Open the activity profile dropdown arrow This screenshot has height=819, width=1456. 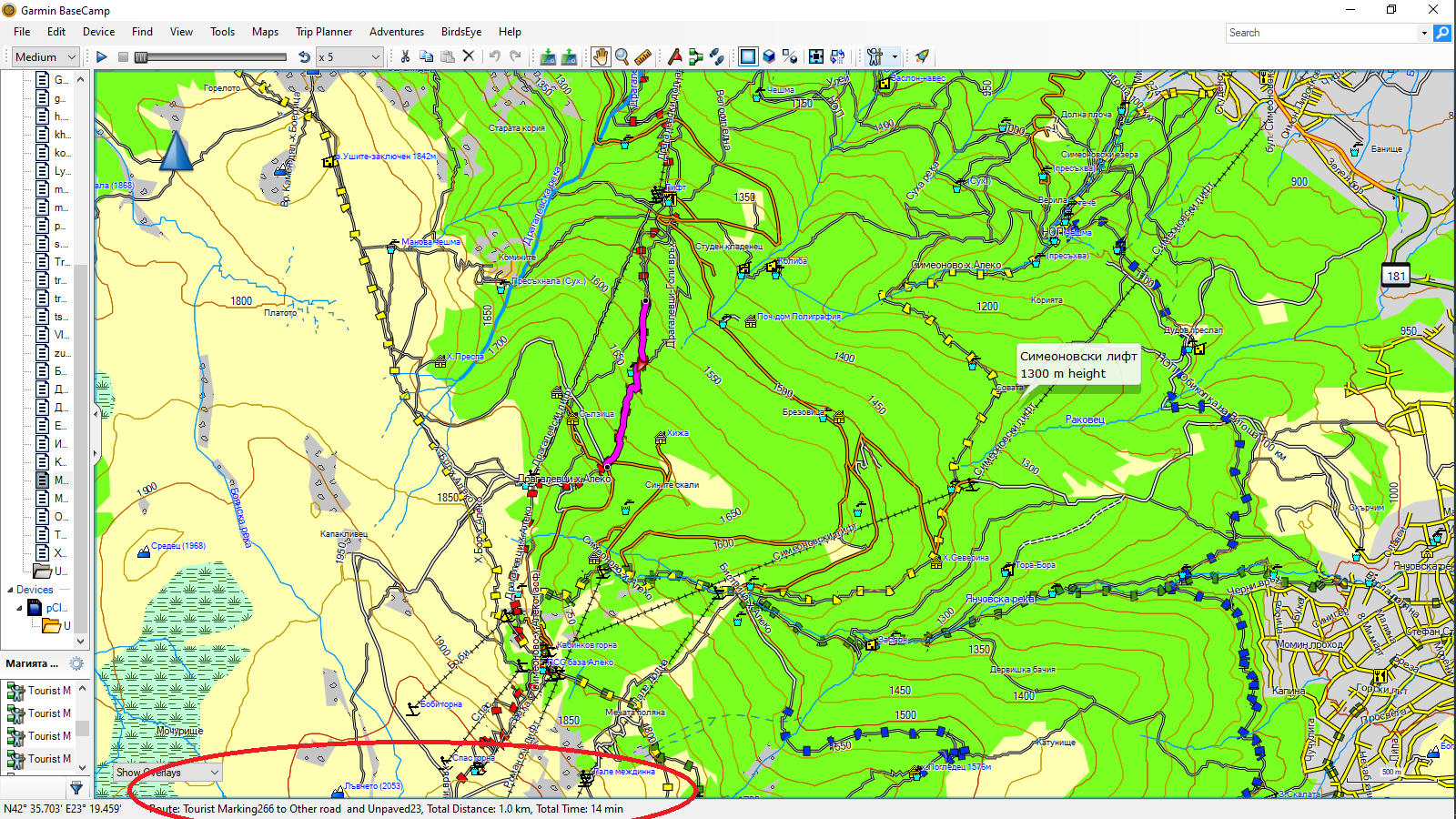tap(895, 56)
